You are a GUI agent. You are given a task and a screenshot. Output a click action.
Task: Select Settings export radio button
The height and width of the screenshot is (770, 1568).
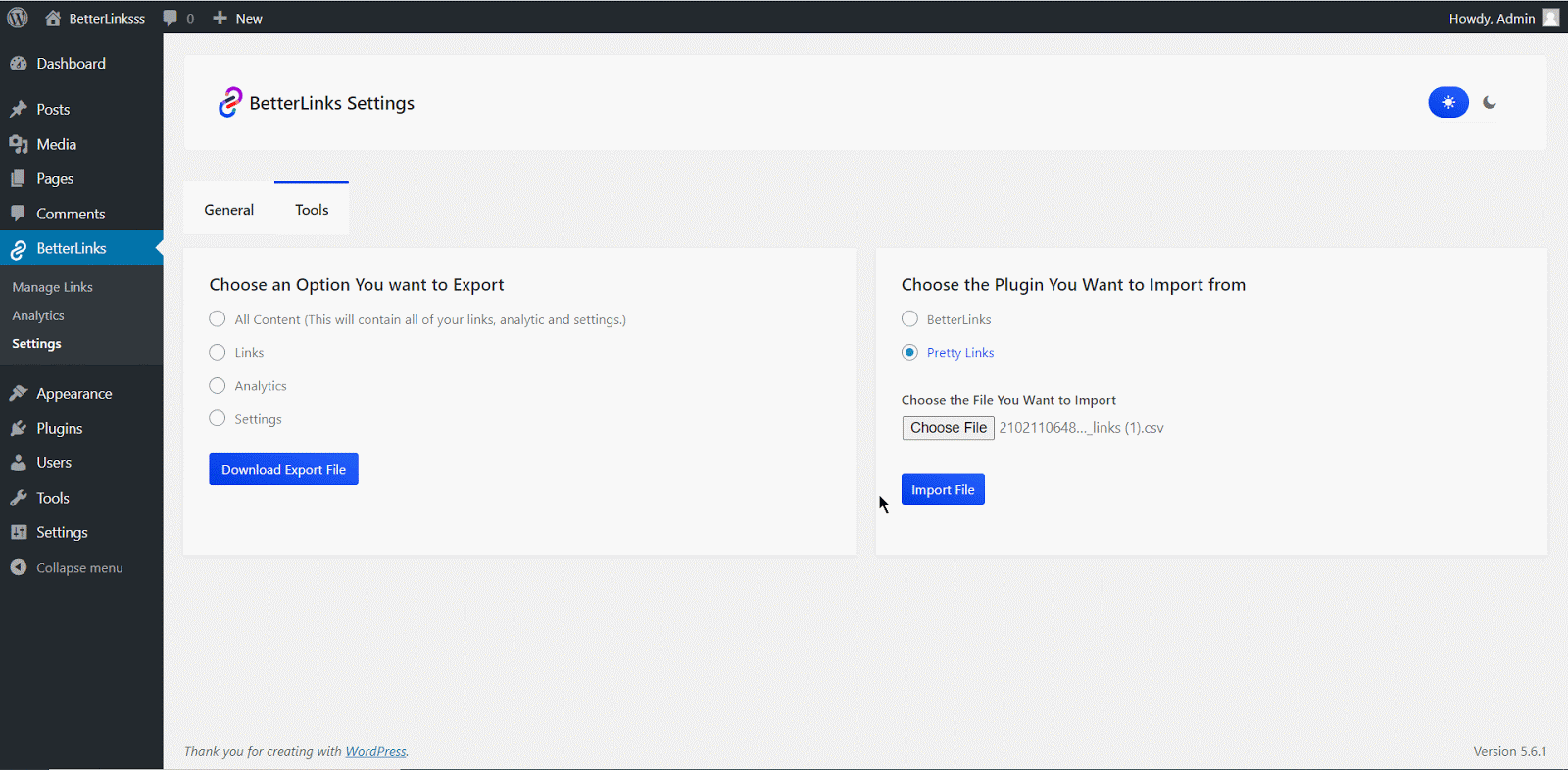(x=218, y=419)
